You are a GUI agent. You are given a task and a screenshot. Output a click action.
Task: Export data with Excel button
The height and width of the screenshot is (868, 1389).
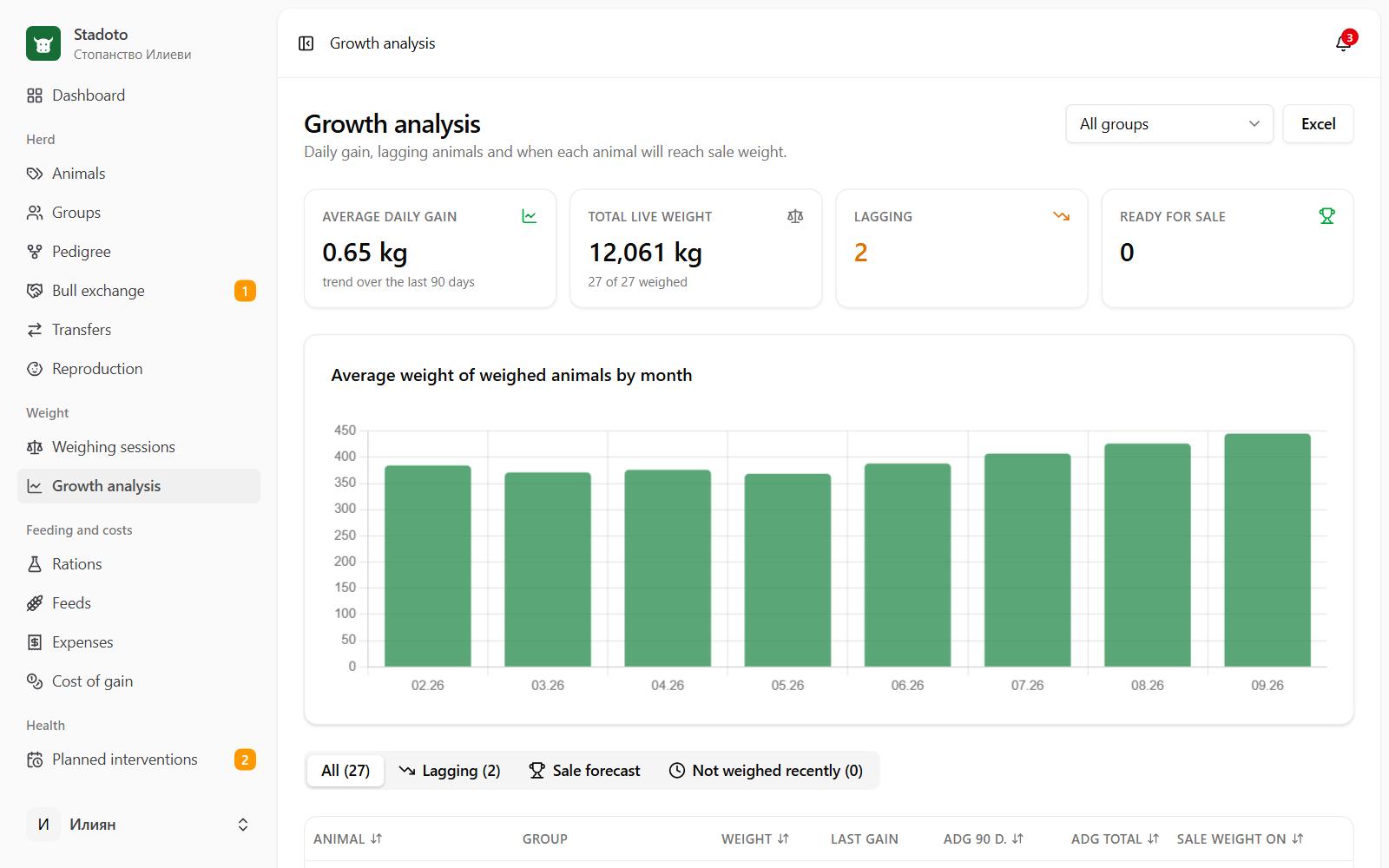tap(1318, 124)
